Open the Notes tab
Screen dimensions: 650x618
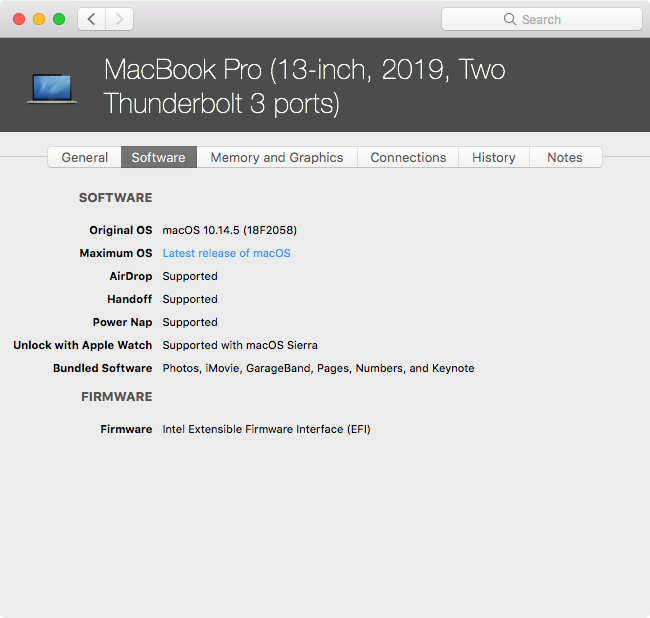coord(565,157)
